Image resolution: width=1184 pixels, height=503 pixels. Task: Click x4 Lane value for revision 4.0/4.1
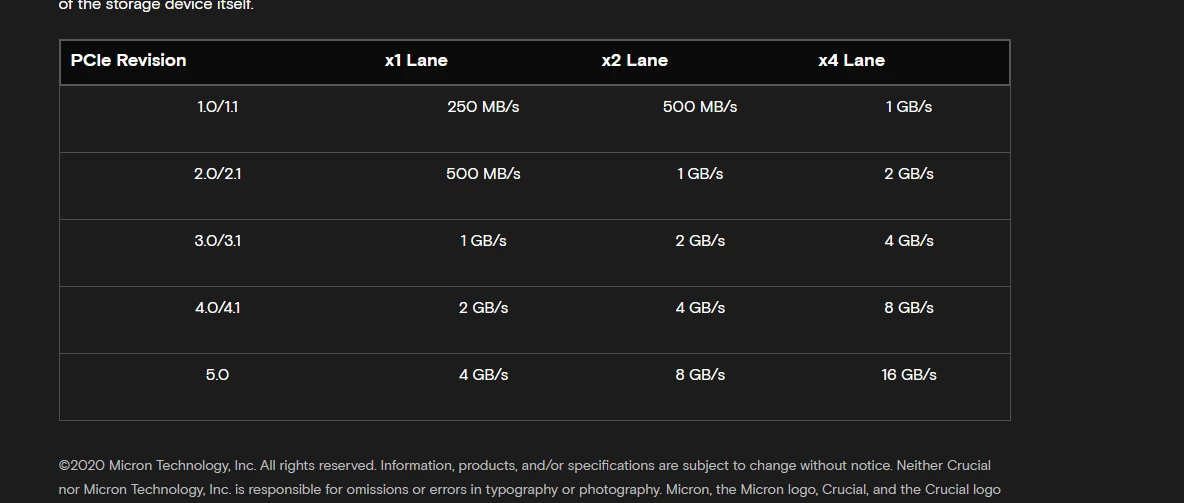click(908, 308)
